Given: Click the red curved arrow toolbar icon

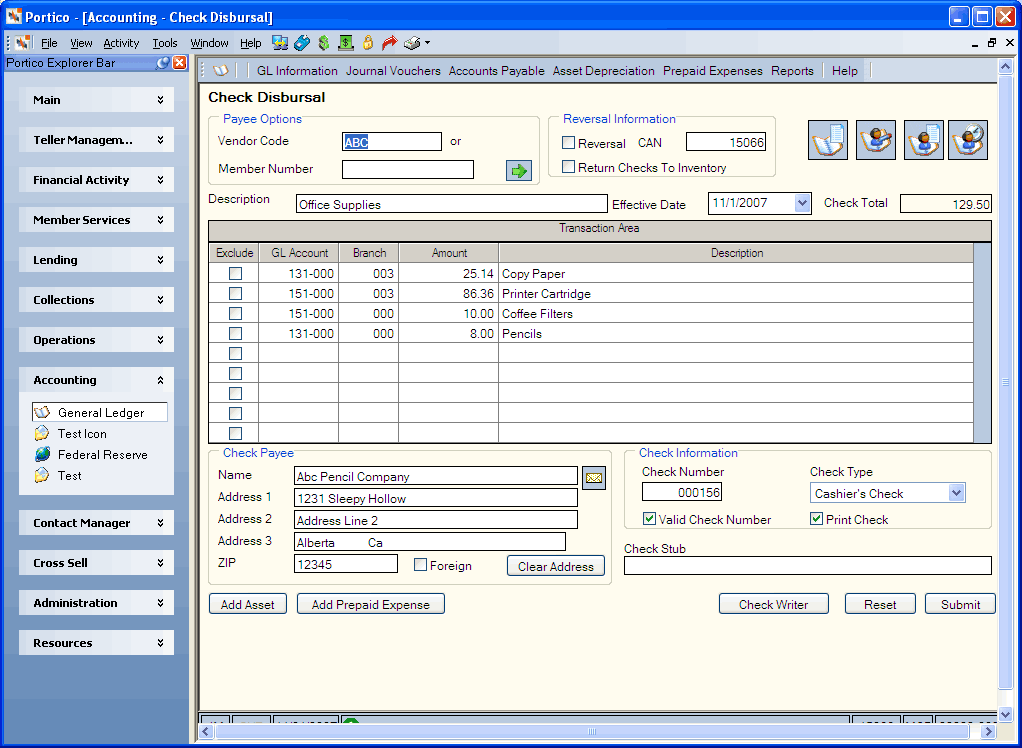Looking at the screenshot, I should (389, 43).
